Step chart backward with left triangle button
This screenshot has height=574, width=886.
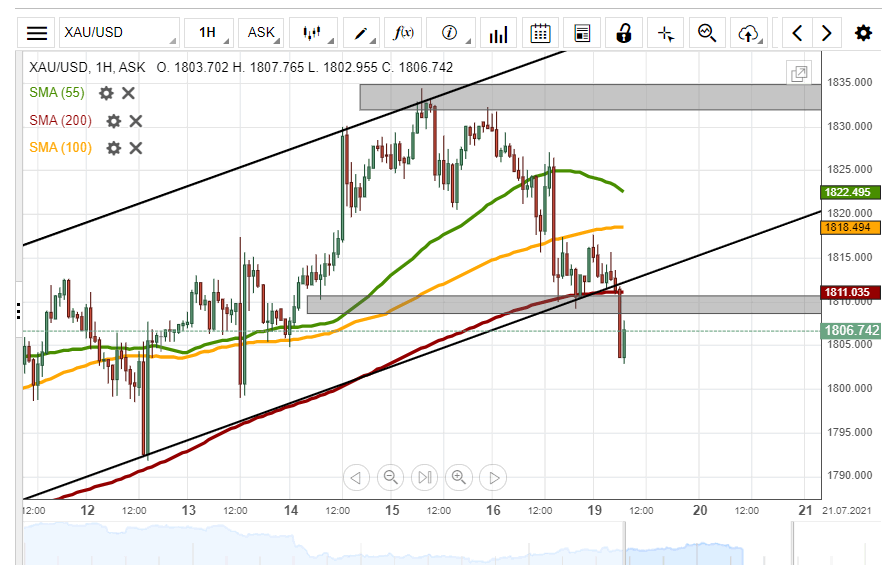pyautogui.click(x=356, y=478)
